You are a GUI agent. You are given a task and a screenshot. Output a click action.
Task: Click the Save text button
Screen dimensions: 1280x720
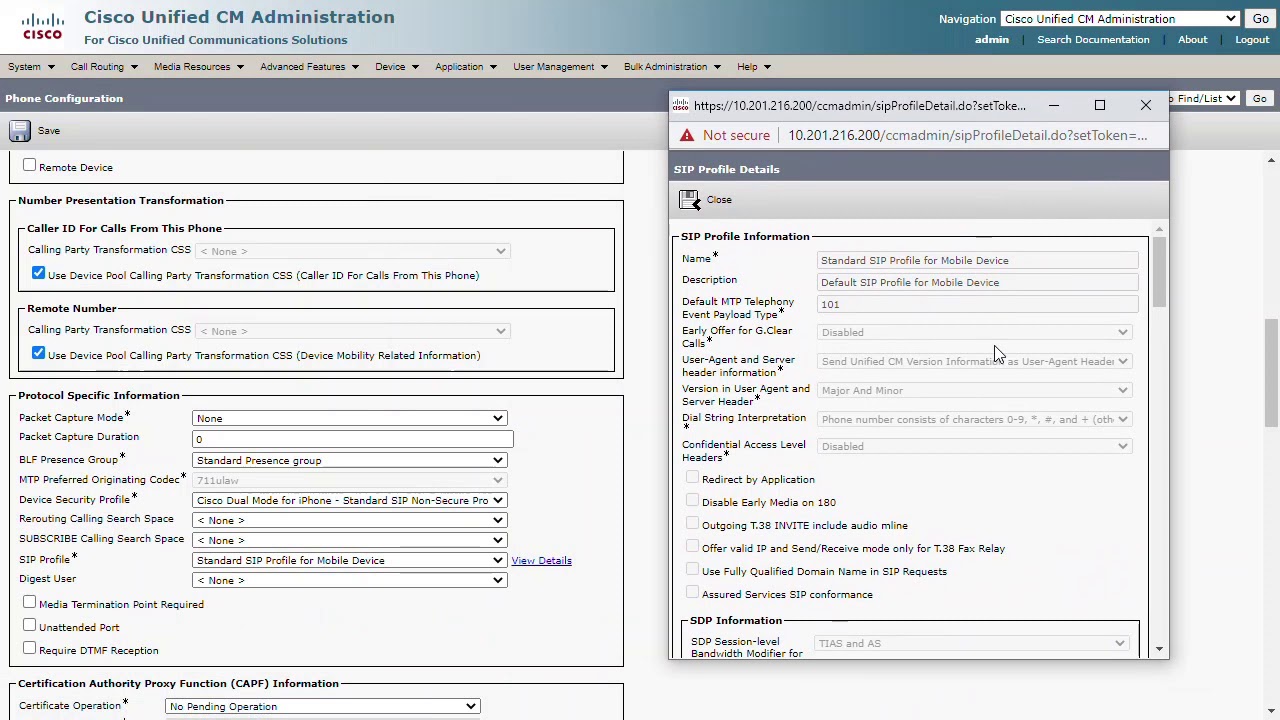(49, 131)
